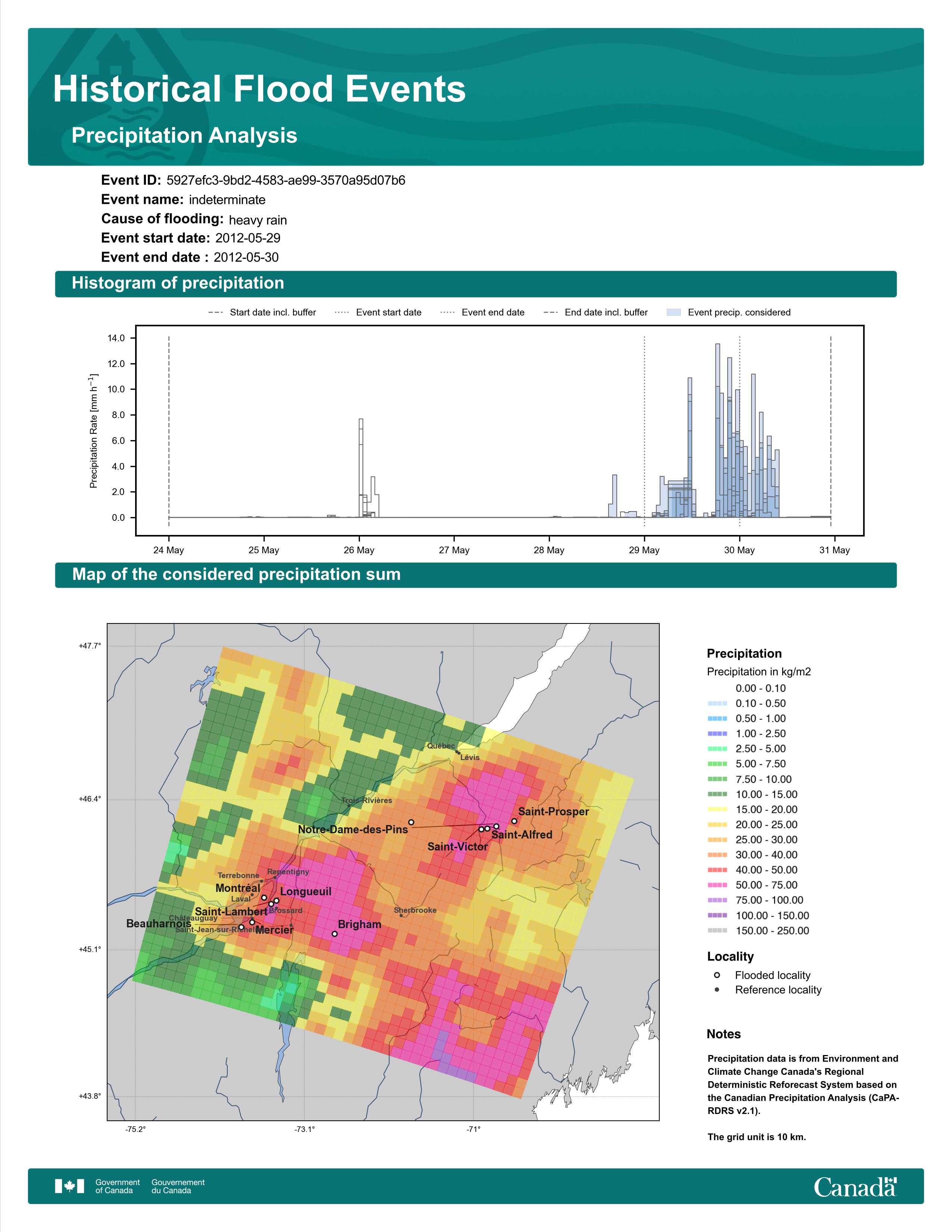Click the Brigham flooded locality marker
This screenshot has width=952, height=1232.
pos(335,934)
